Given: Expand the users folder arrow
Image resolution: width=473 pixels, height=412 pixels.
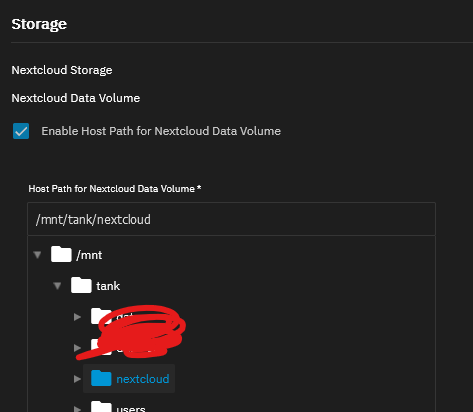Looking at the screenshot, I should pos(77,409).
